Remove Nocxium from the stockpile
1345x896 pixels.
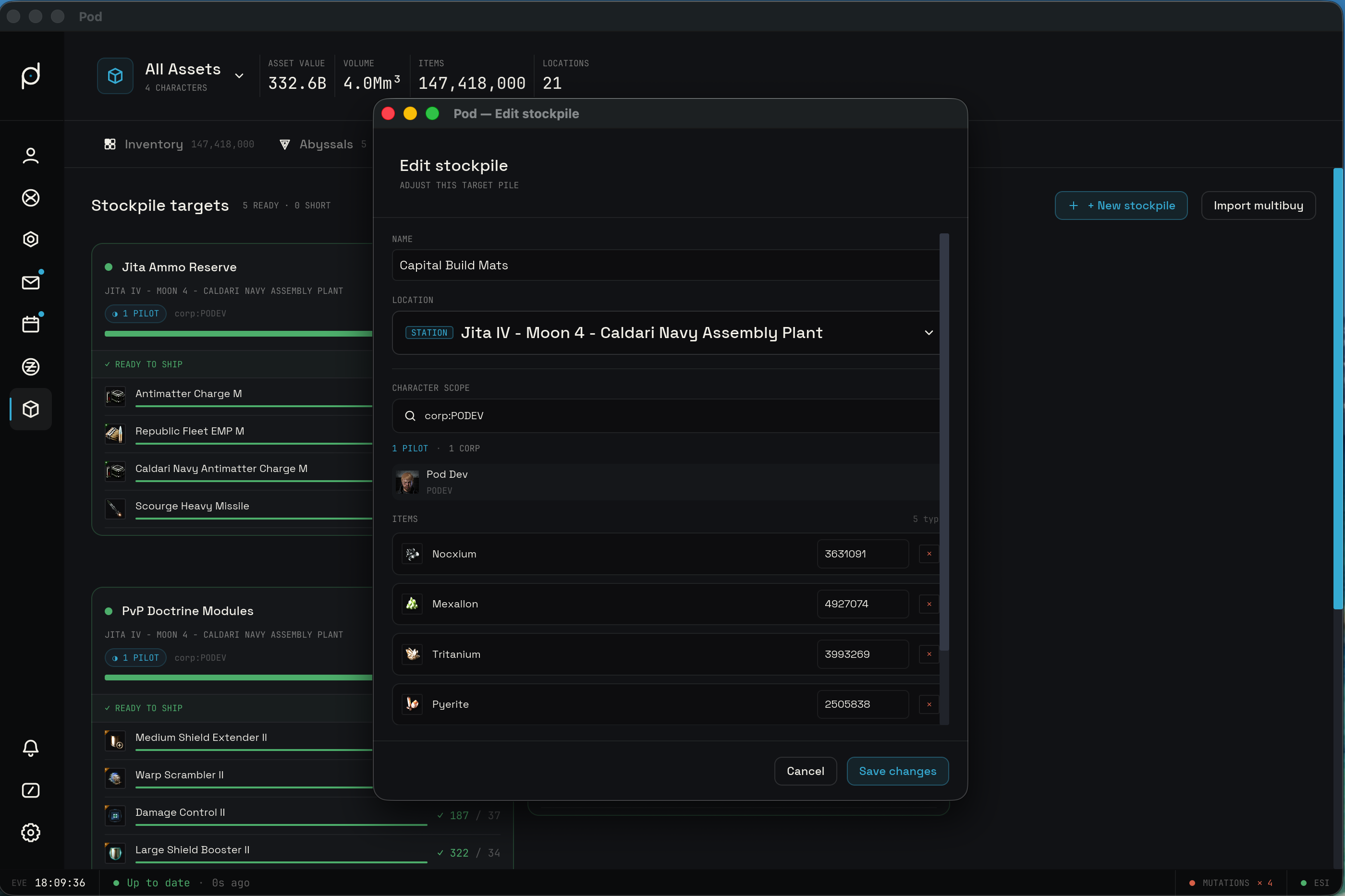(929, 554)
